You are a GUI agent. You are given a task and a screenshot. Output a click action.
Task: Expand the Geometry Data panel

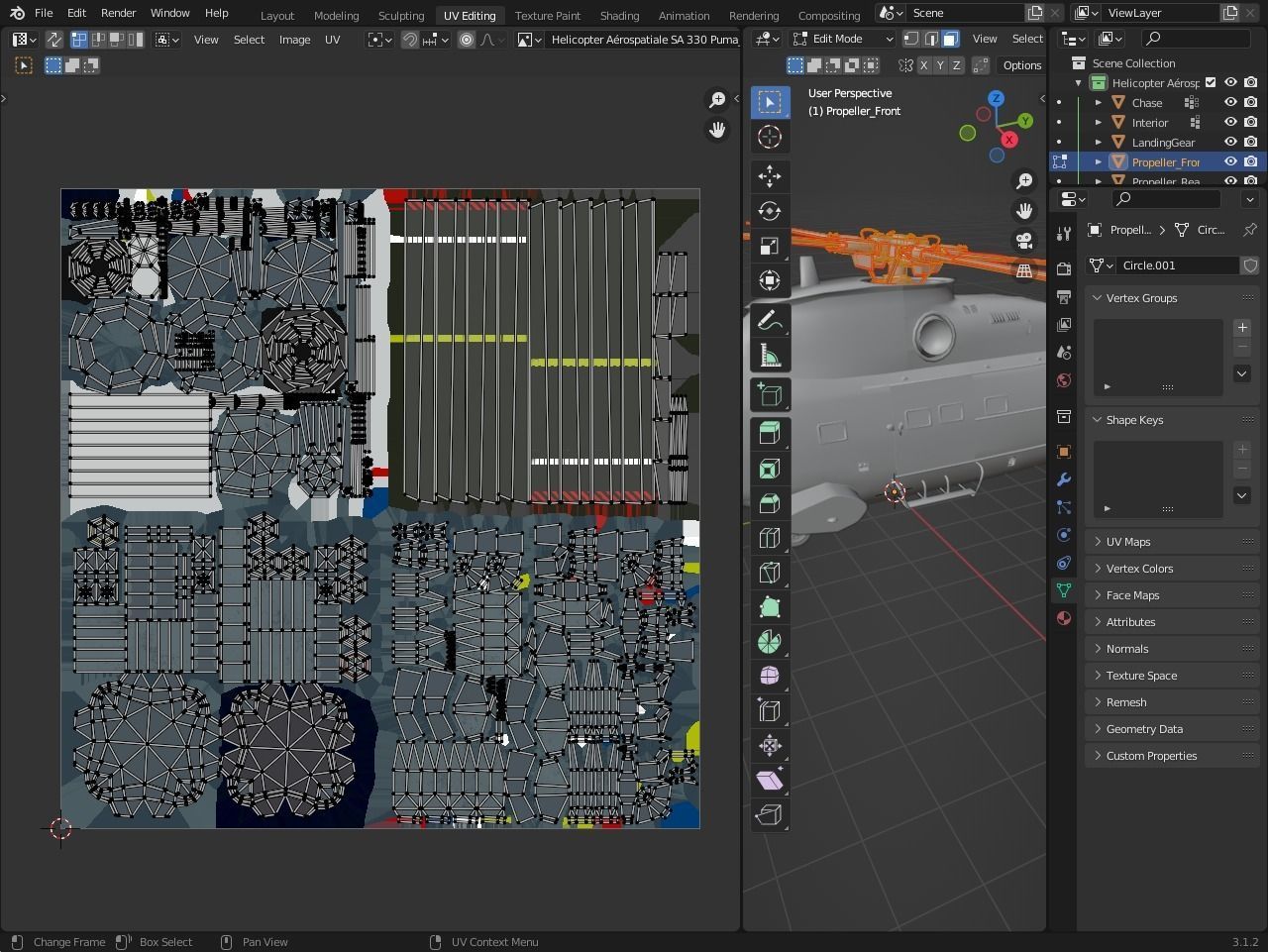click(1144, 729)
